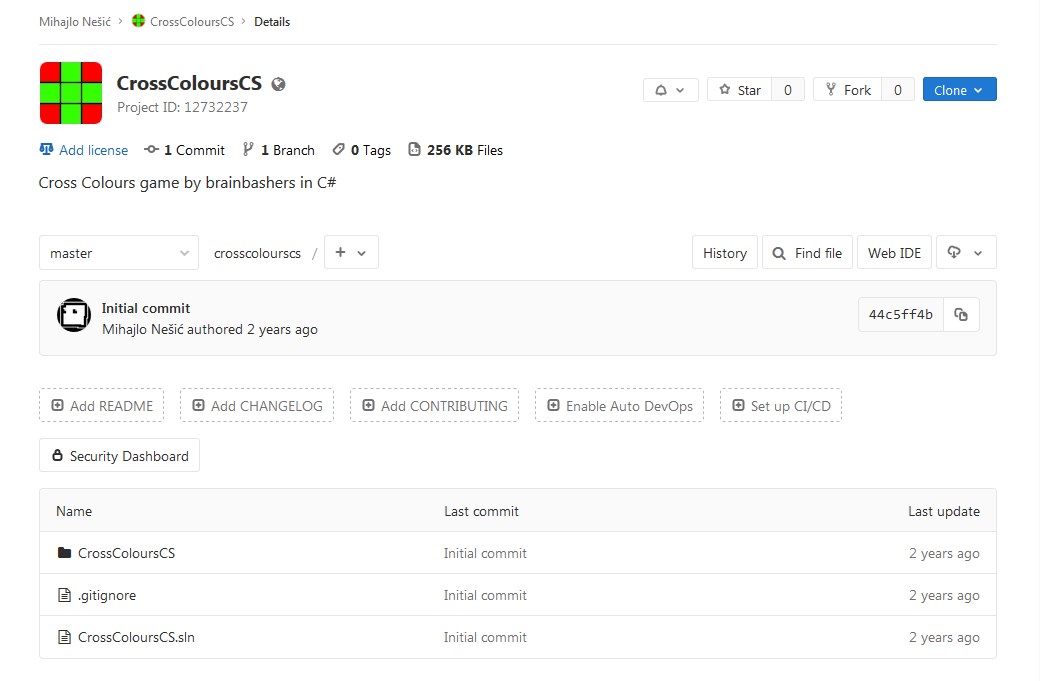Click the CrossColoursCS project avatar
This screenshot has width=1040, height=681.
pyautogui.click(x=70, y=93)
